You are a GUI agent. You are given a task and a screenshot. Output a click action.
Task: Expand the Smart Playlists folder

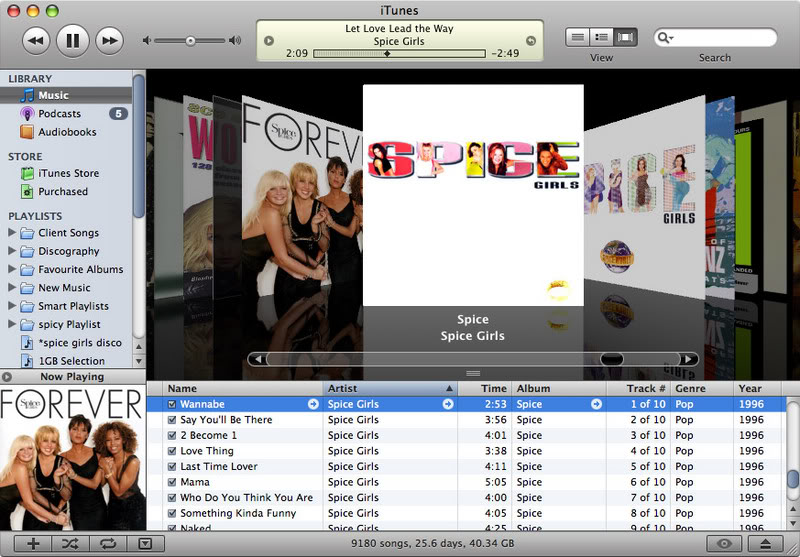coord(12,306)
